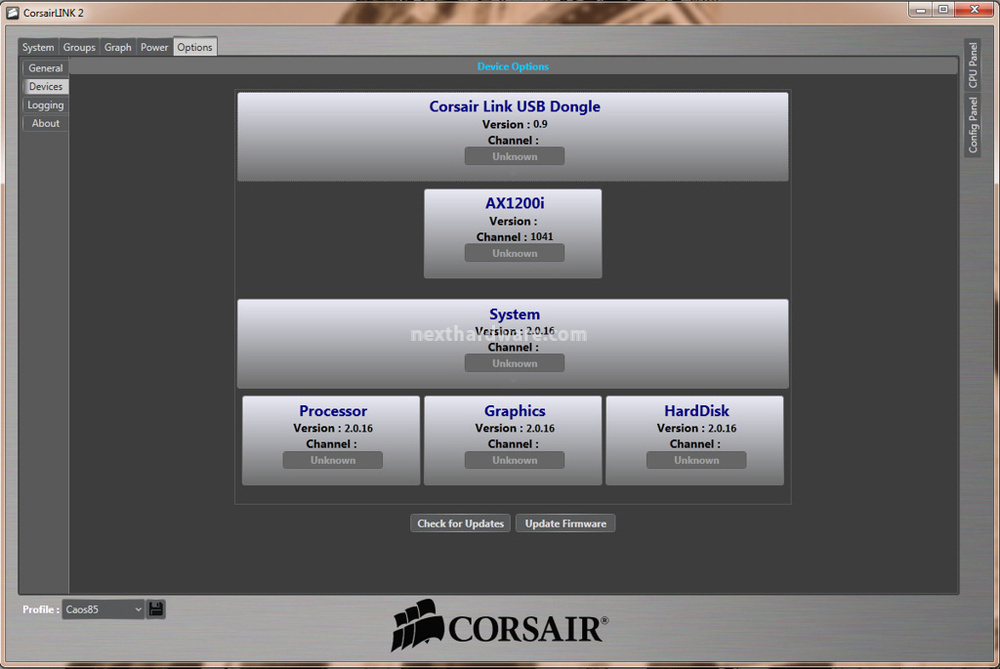Click the dongle version value 0.9
This screenshot has height=669, width=1000.
tap(540, 124)
